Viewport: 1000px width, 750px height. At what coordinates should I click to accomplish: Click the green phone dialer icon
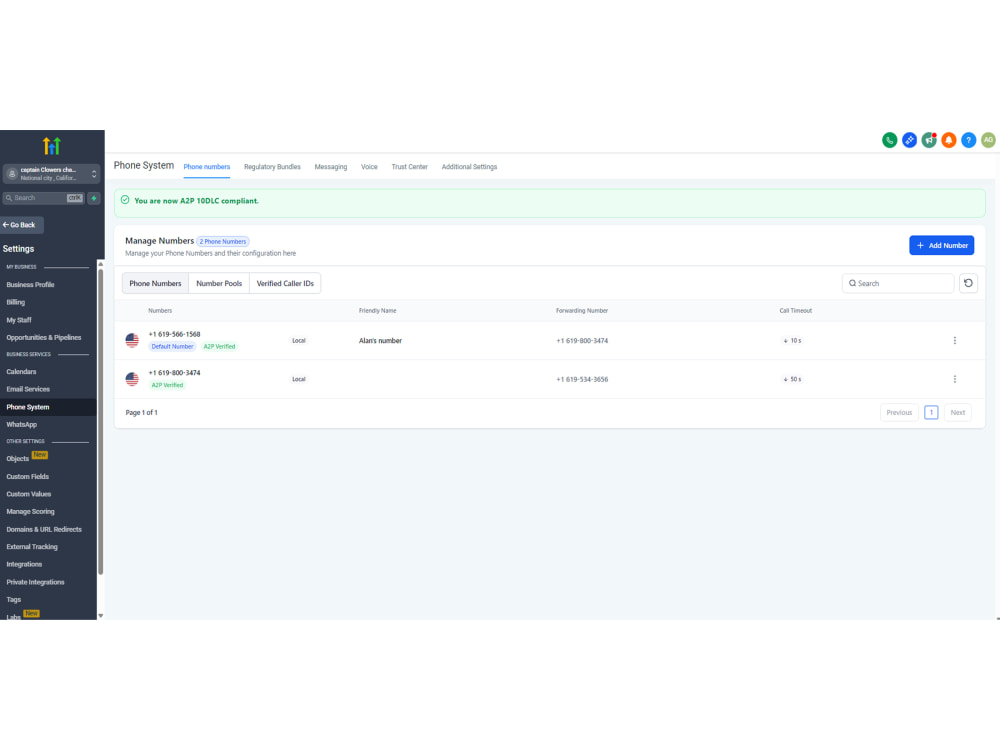889,140
